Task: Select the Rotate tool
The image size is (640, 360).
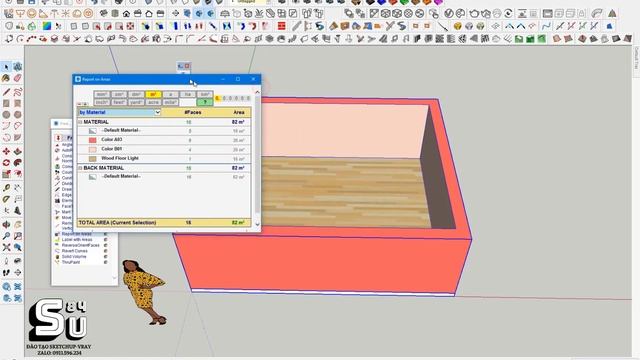Action: pos(6,163)
